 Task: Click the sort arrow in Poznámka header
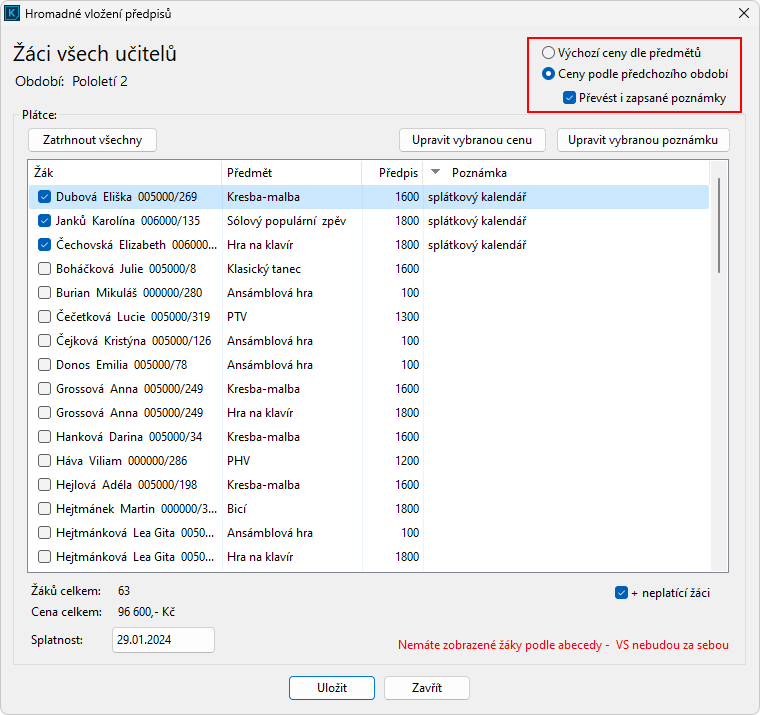tap(435, 173)
